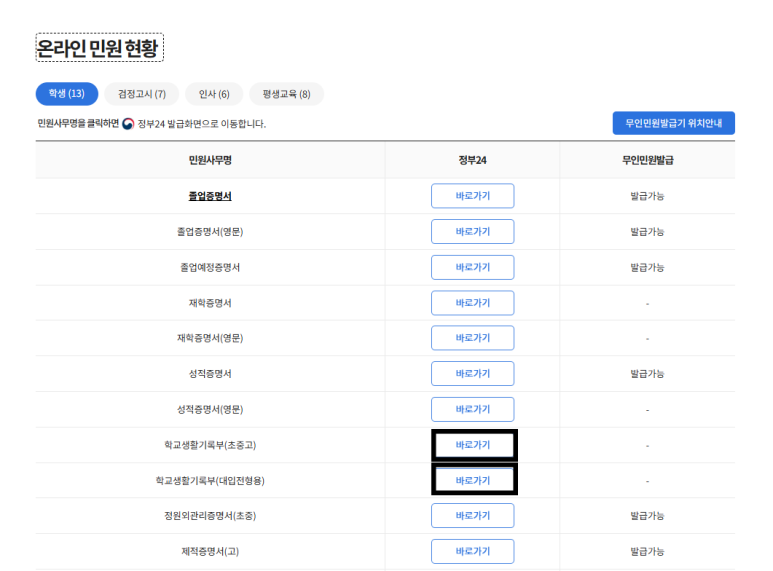This screenshot has width=773, height=571.
Task: Click the 무인민원발급 column header
Action: click(647, 160)
